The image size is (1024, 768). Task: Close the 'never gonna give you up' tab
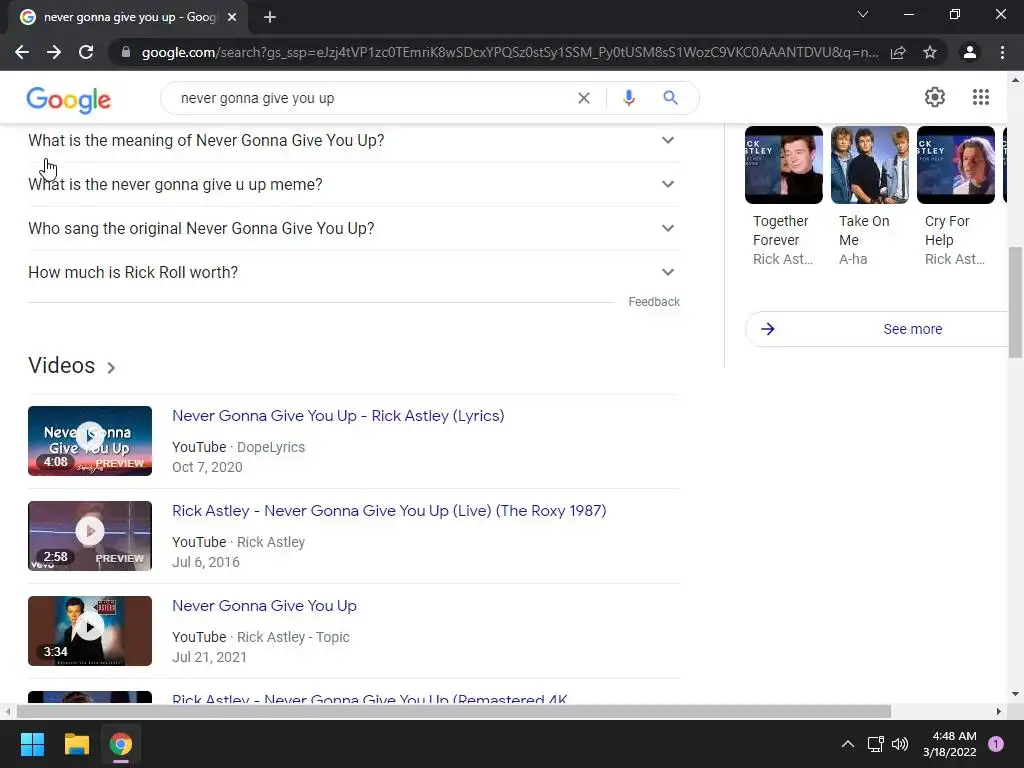tap(232, 17)
